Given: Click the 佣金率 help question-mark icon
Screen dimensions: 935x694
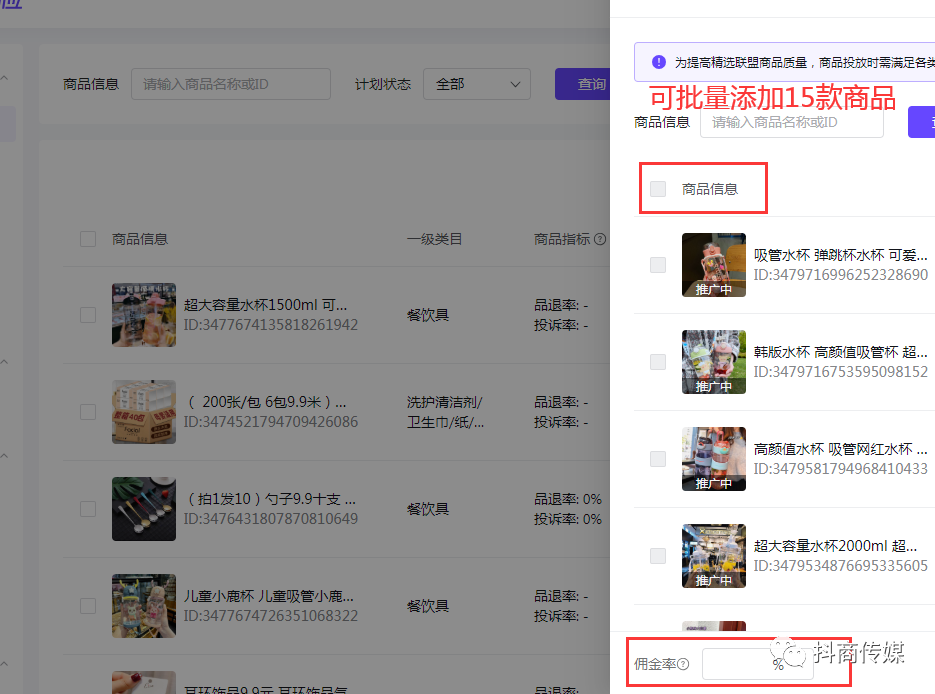Looking at the screenshot, I should (684, 664).
